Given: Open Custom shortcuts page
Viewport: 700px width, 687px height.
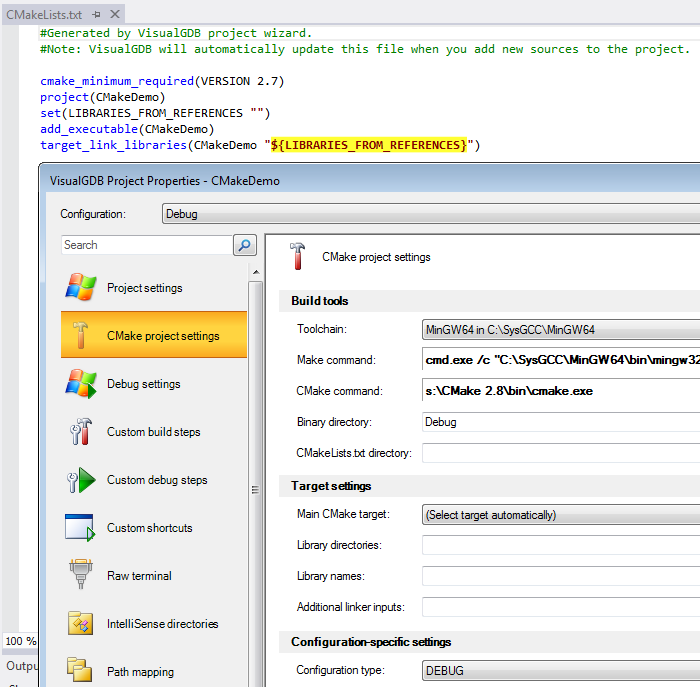Looking at the screenshot, I should click(154, 528).
